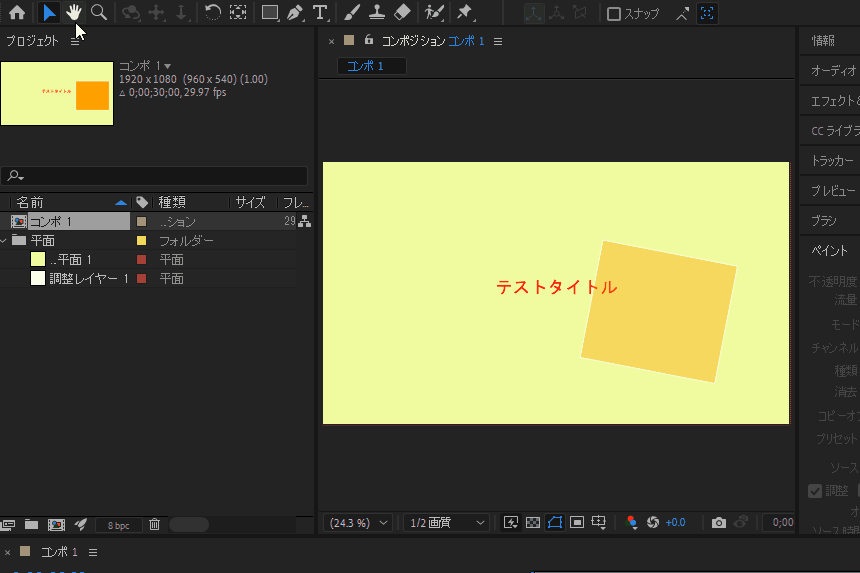The width and height of the screenshot is (860, 573).
Task: Select the Dolly camera tool
Action: [182, 13]
